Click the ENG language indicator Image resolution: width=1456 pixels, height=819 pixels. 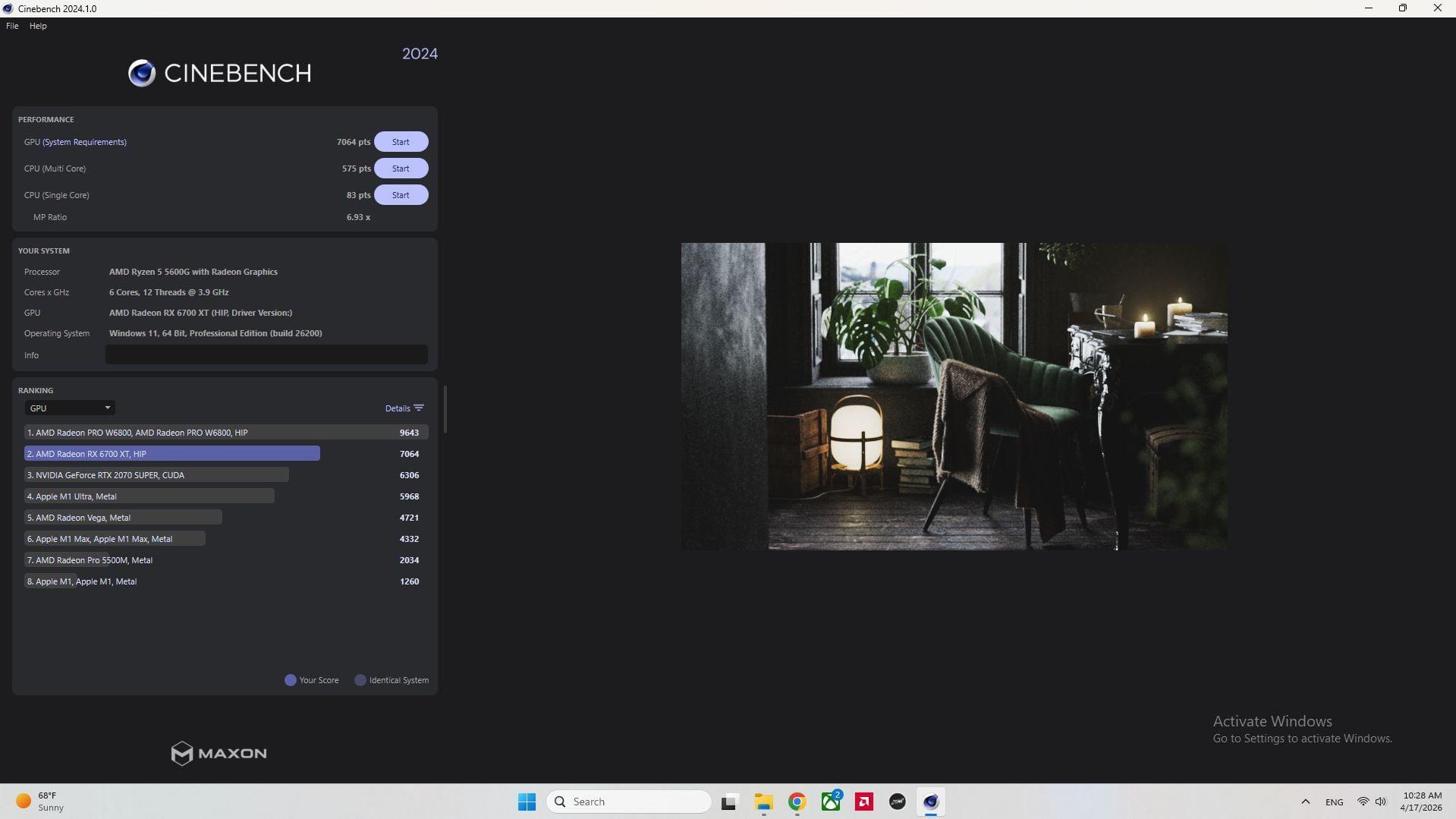(x=1334, y=802)
